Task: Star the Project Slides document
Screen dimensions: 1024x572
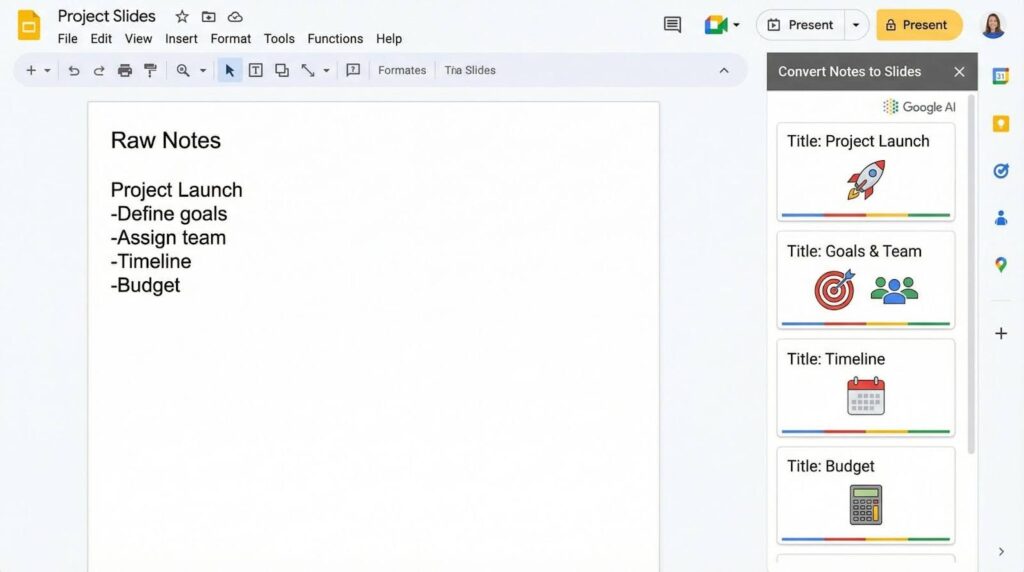Action: (182, 17)
